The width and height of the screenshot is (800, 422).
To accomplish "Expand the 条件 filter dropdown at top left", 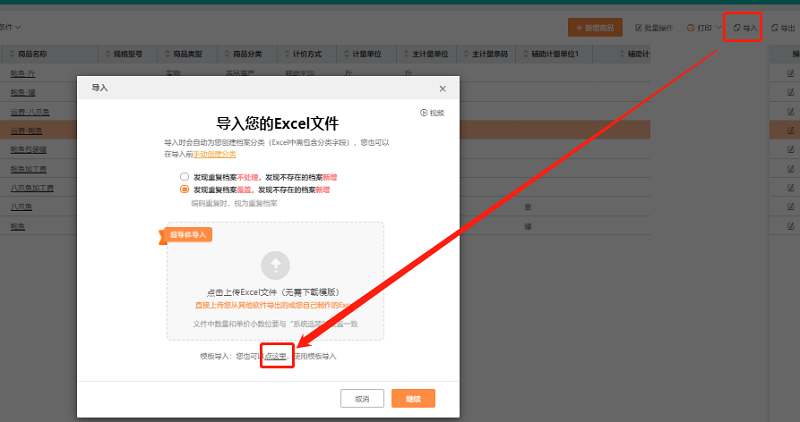I will click(x=10, y=27).
